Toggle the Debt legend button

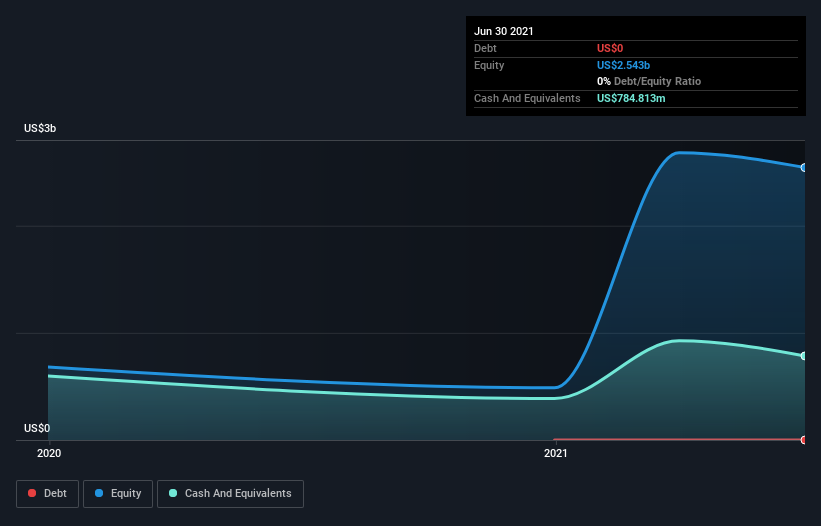coord(47,494)
